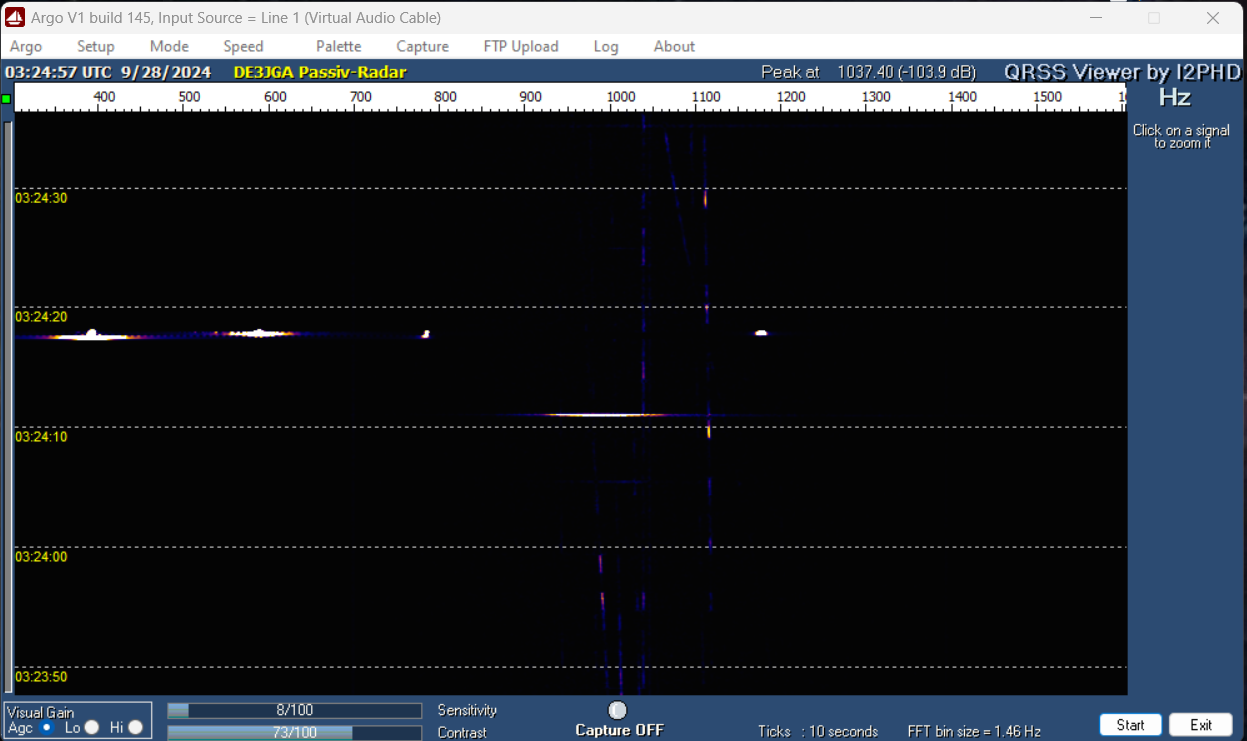
Task: Open the Log menu
Action: tap(606, 46)
